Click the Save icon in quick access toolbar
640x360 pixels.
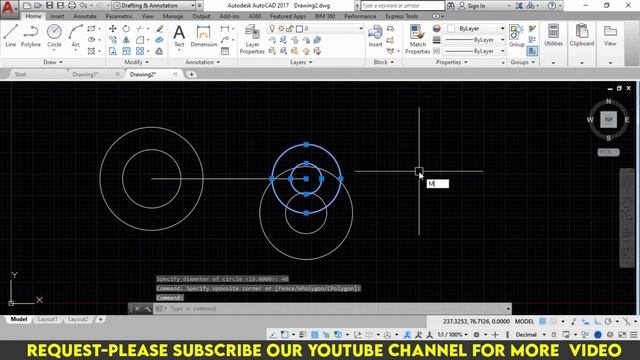(x=49, y=5)
